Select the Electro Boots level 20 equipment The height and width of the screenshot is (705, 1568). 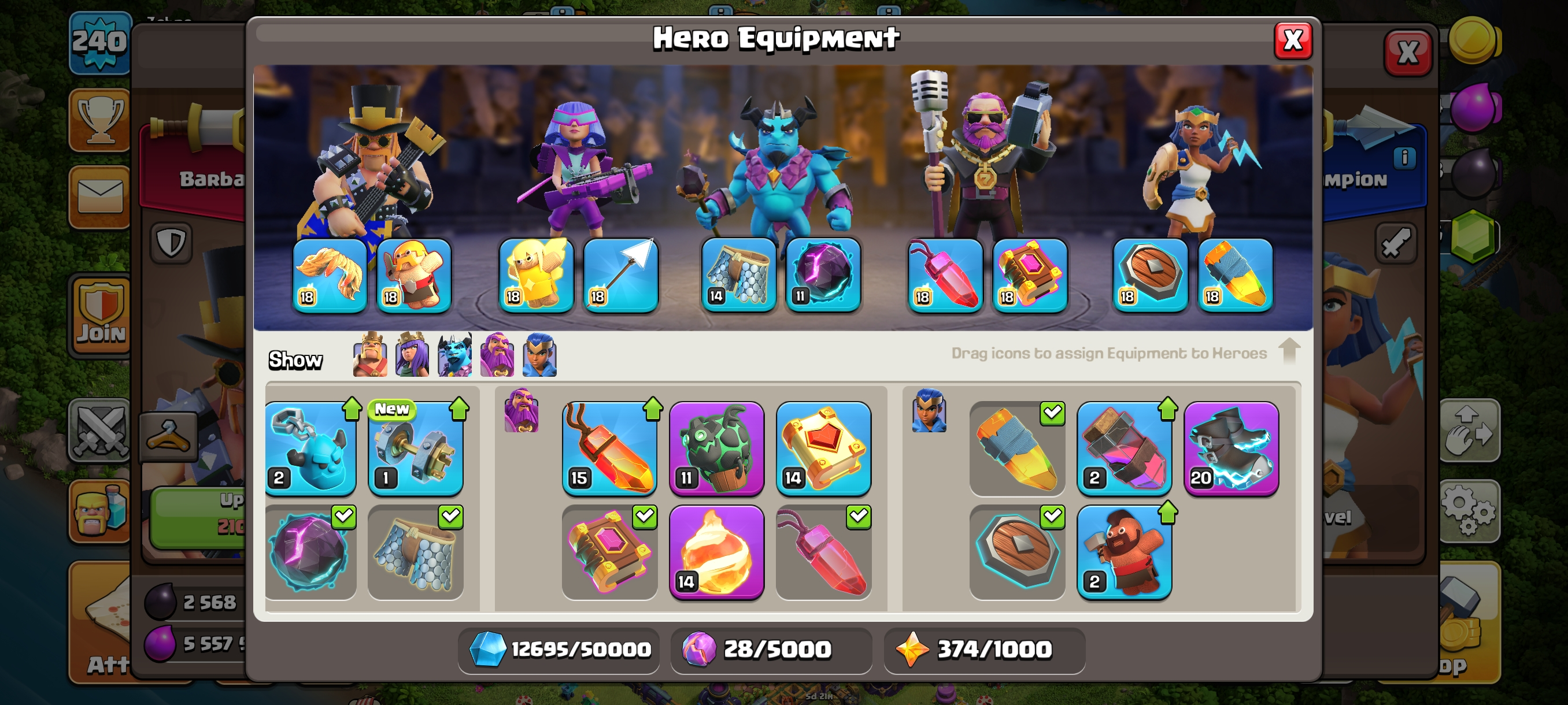tap(1231, 448)
